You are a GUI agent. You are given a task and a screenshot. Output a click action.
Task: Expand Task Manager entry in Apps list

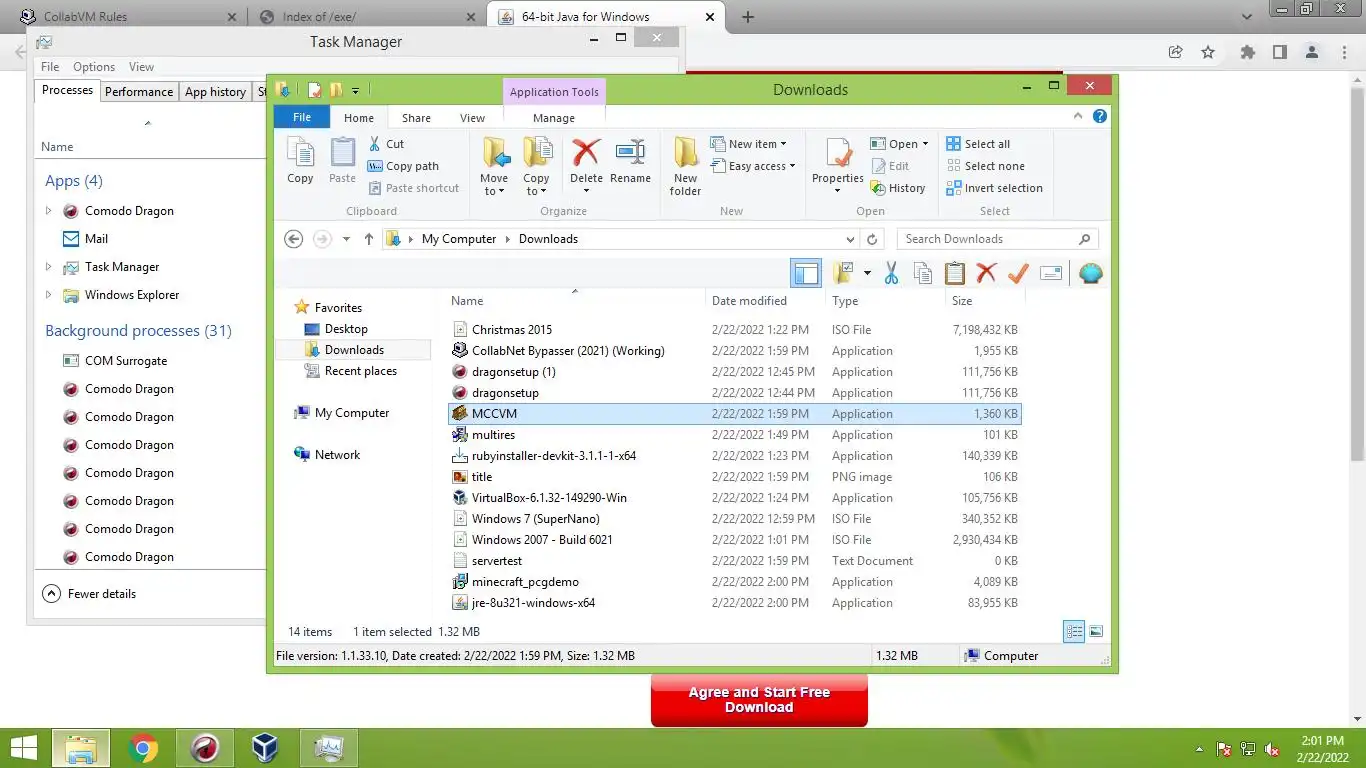point(48,267)
